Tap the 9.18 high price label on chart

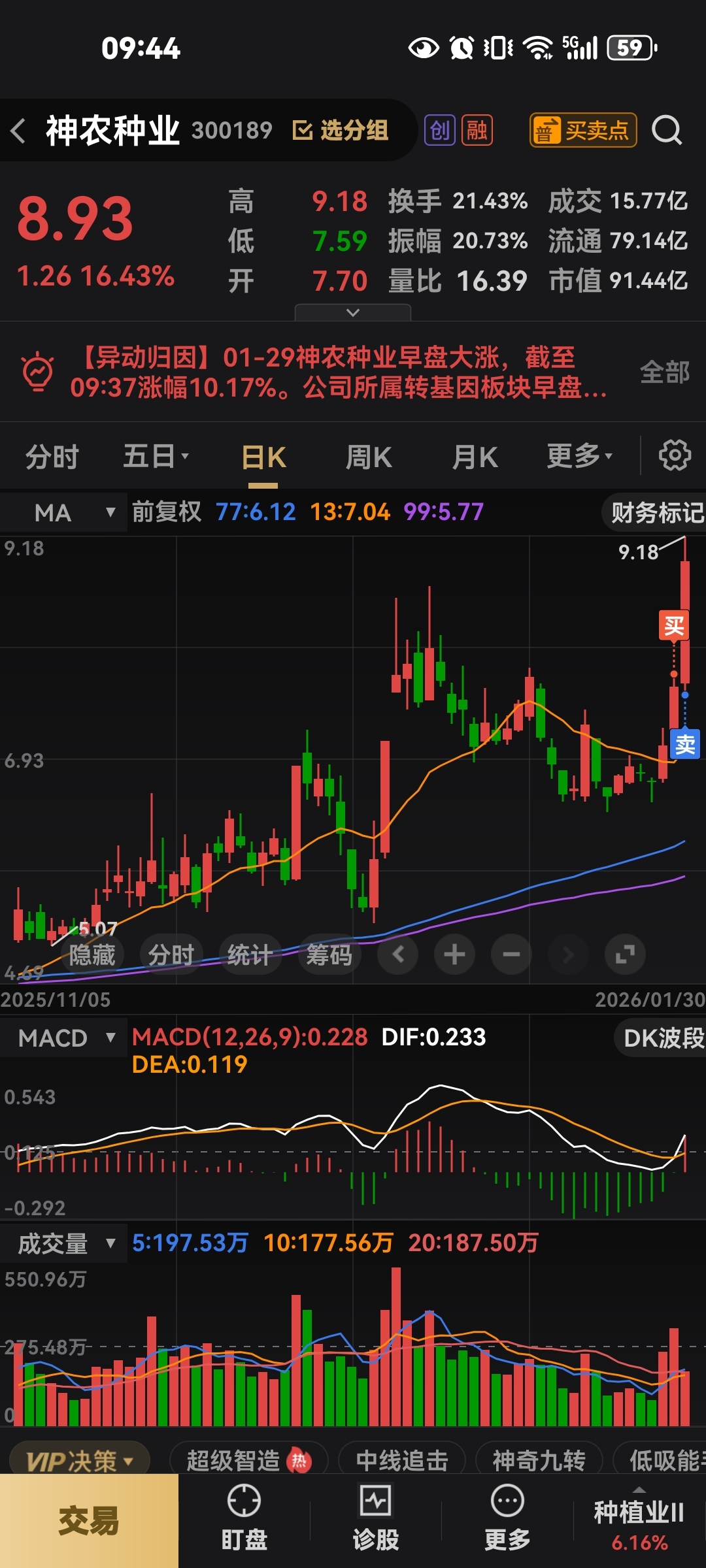tap(638, 552)
